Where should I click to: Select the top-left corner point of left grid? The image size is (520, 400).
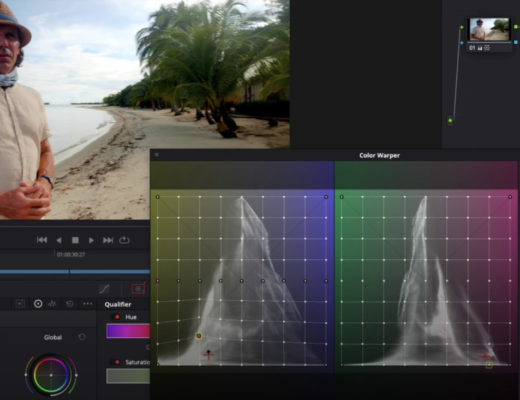[x=158, y=197]
